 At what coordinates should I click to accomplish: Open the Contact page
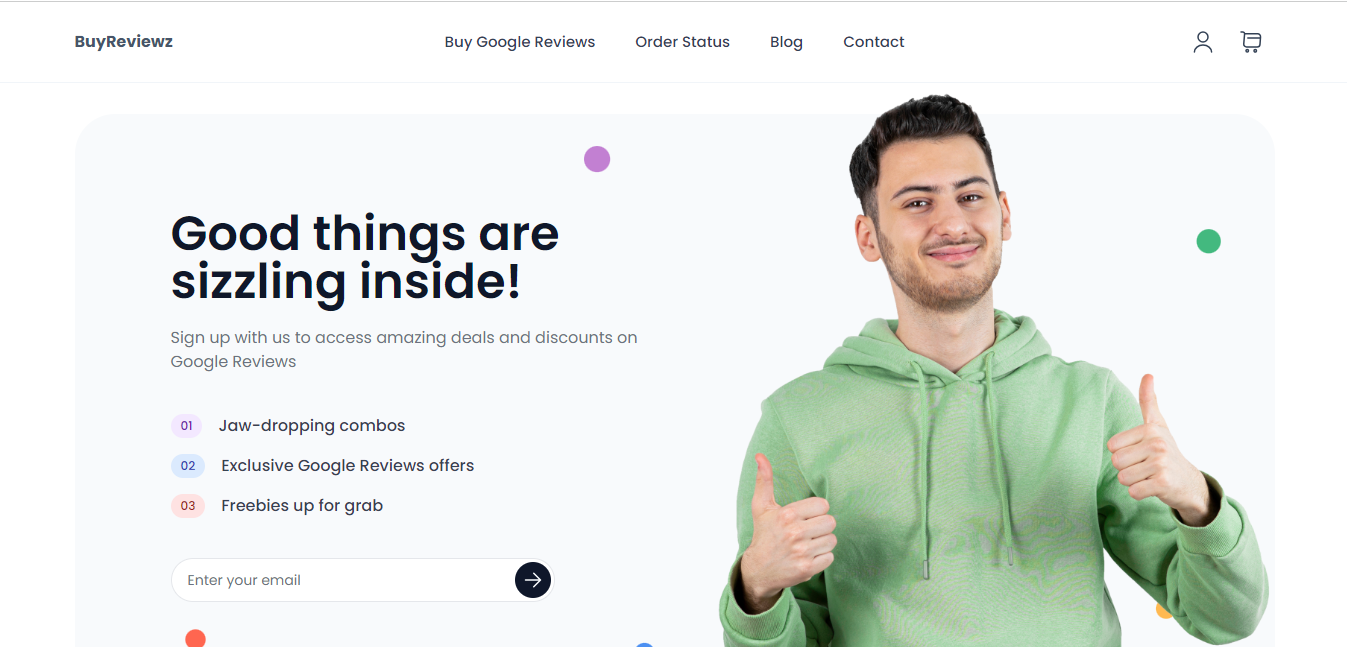pos(874,42)
